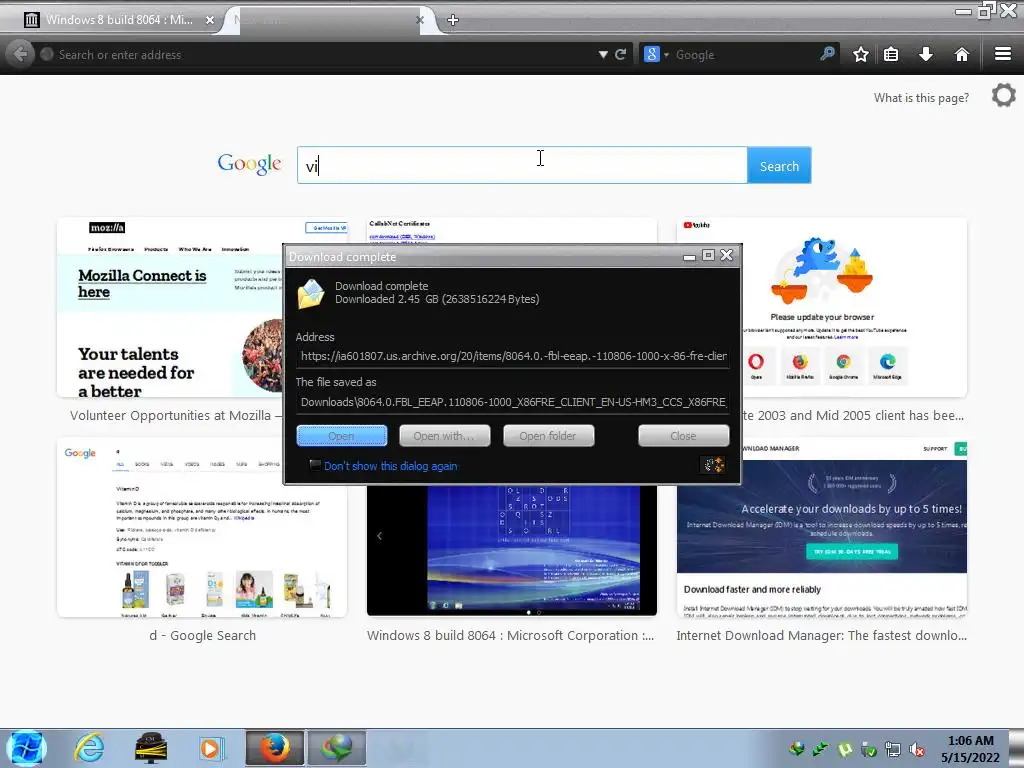Check Don't show this dialog again

315,465
